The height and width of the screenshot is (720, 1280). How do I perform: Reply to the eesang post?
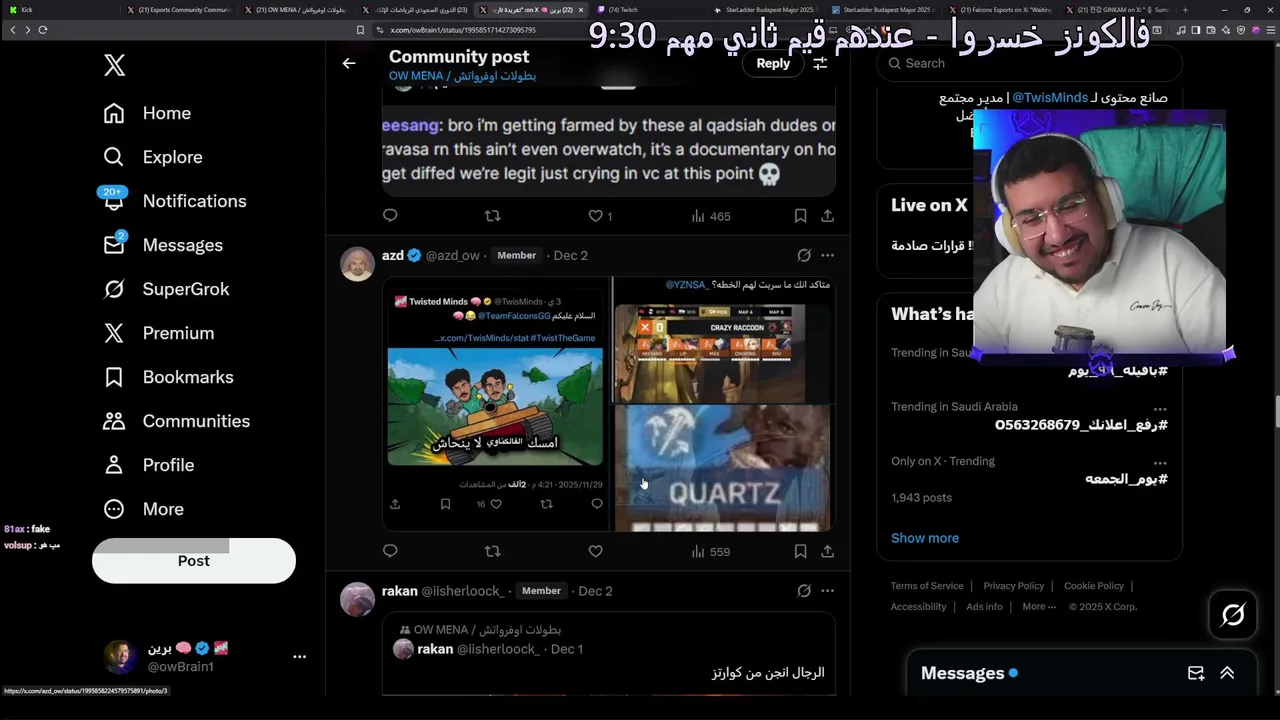coord(390,216)
